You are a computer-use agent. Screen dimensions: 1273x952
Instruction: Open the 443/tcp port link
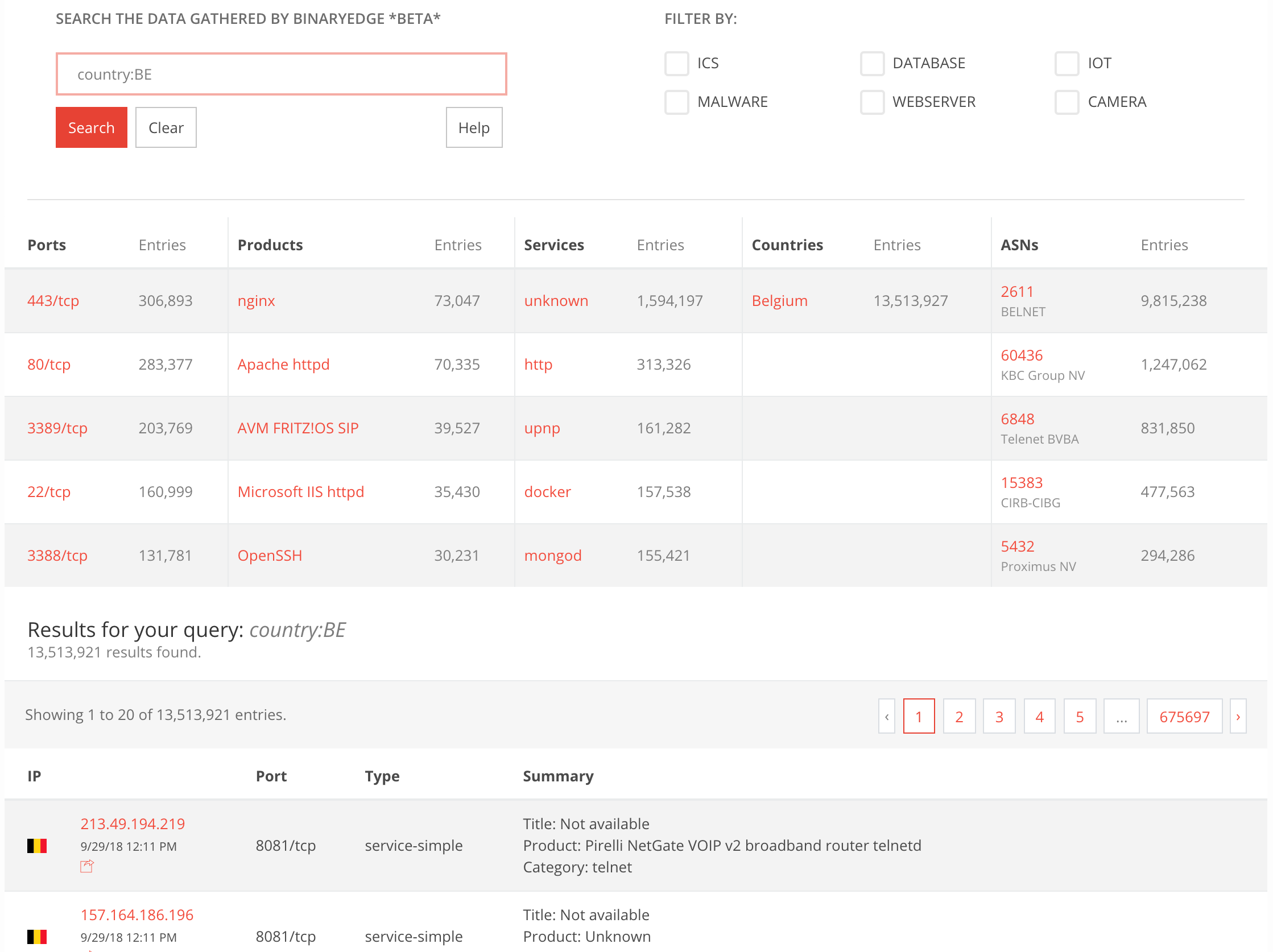[x=53, y=301]
